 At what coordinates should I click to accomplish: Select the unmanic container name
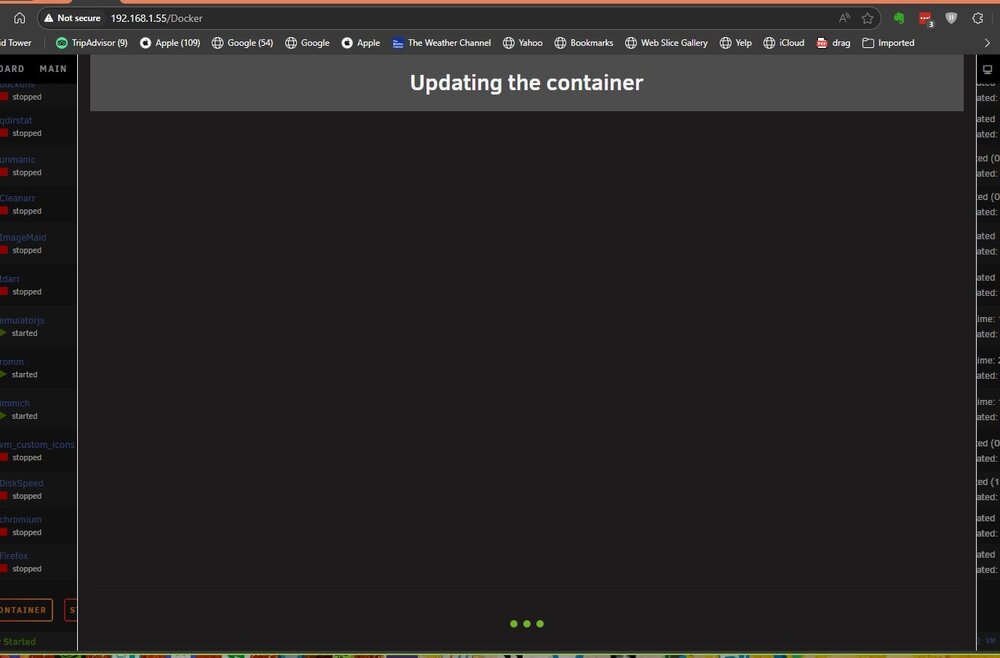17,159
